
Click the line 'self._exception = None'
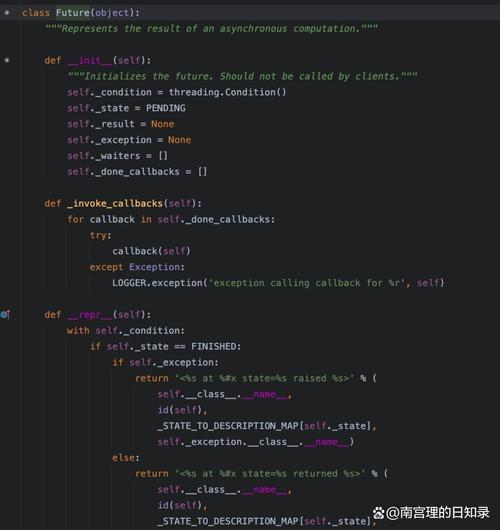(129, 140)
